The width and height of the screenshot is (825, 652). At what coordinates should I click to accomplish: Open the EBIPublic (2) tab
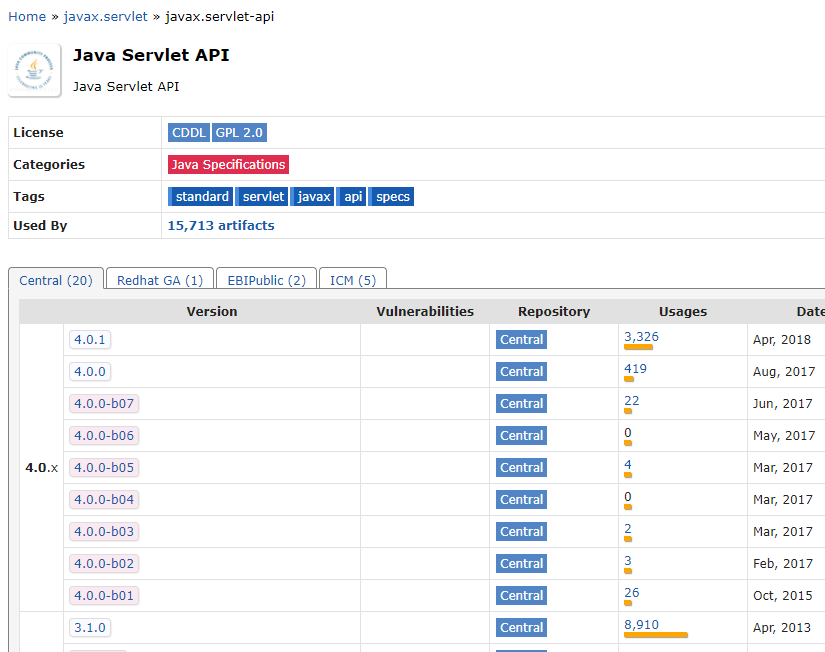click(267, 281)
